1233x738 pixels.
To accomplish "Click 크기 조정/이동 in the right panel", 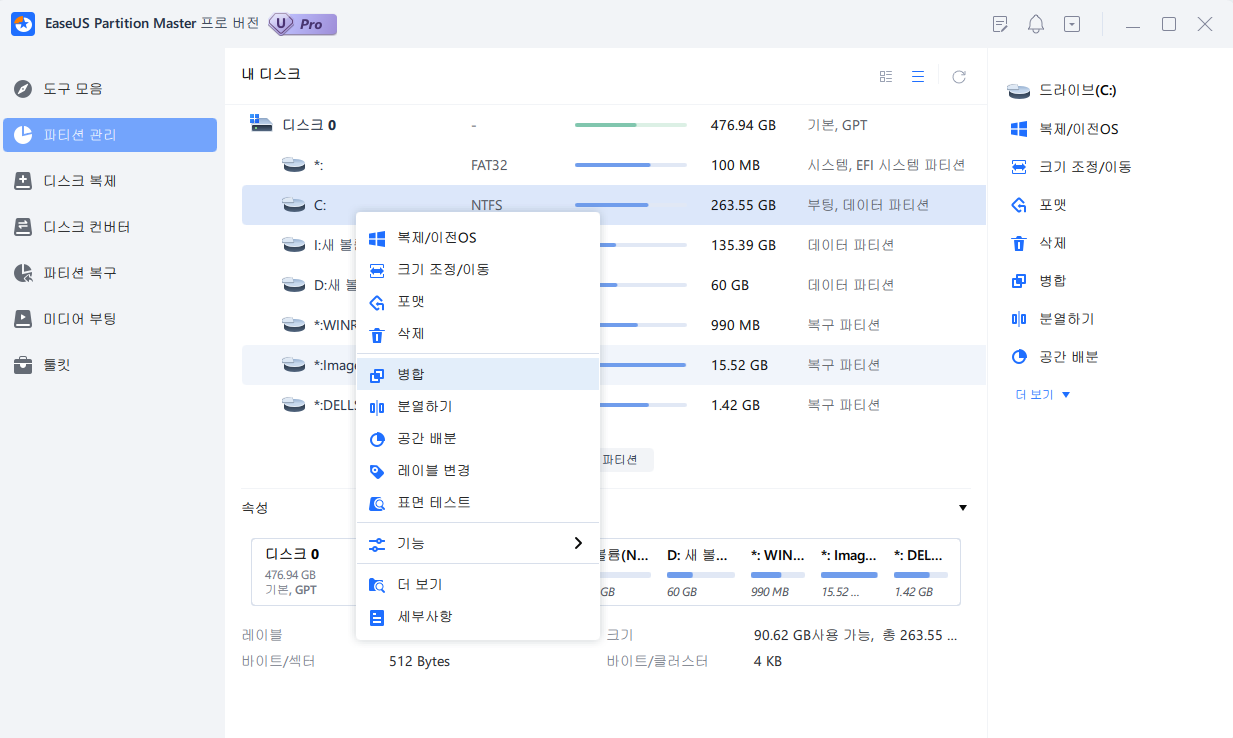I will (x=1071, y=167).
